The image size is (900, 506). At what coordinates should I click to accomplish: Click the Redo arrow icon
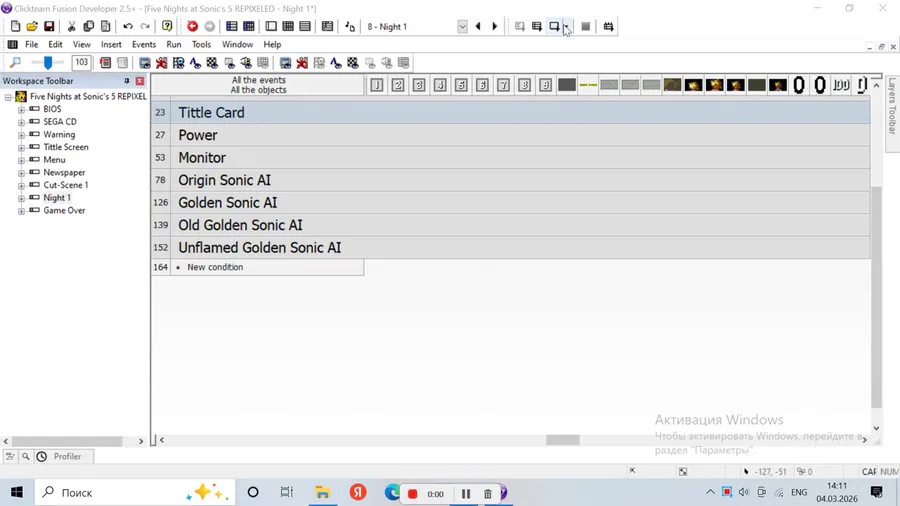(x=145, y=26)
